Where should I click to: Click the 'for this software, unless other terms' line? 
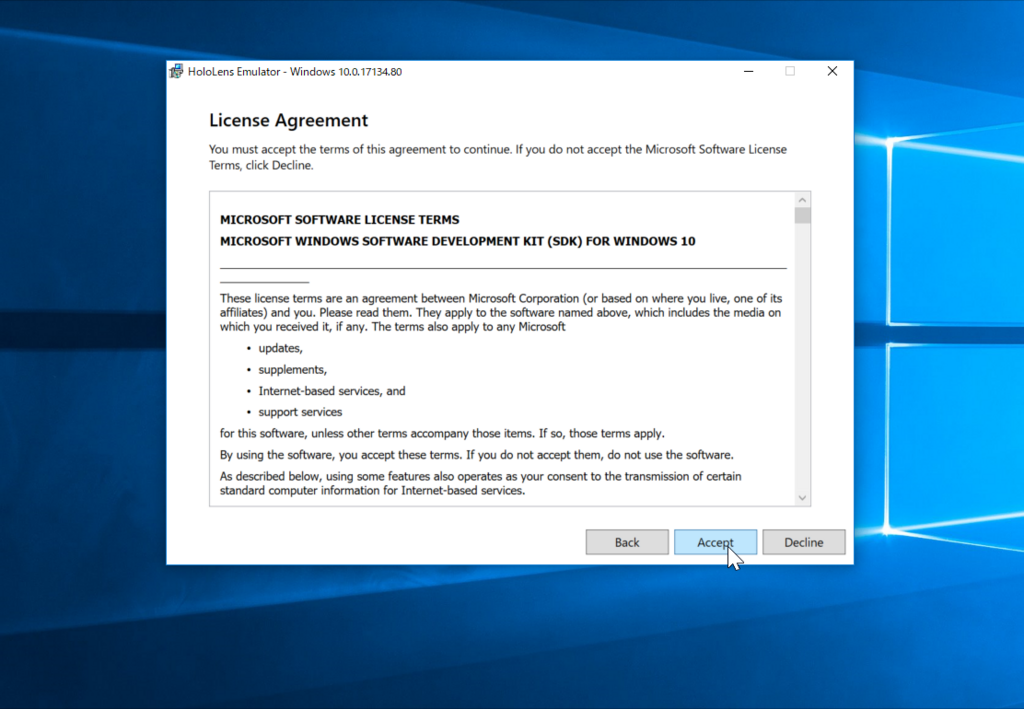[x=442, y=433]
